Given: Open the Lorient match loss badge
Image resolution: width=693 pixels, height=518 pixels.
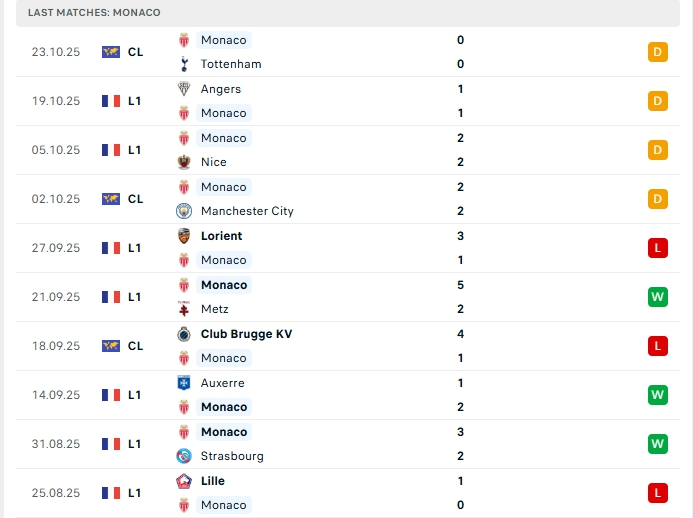Looking at the screenshot, I should (x=657, y=248).
